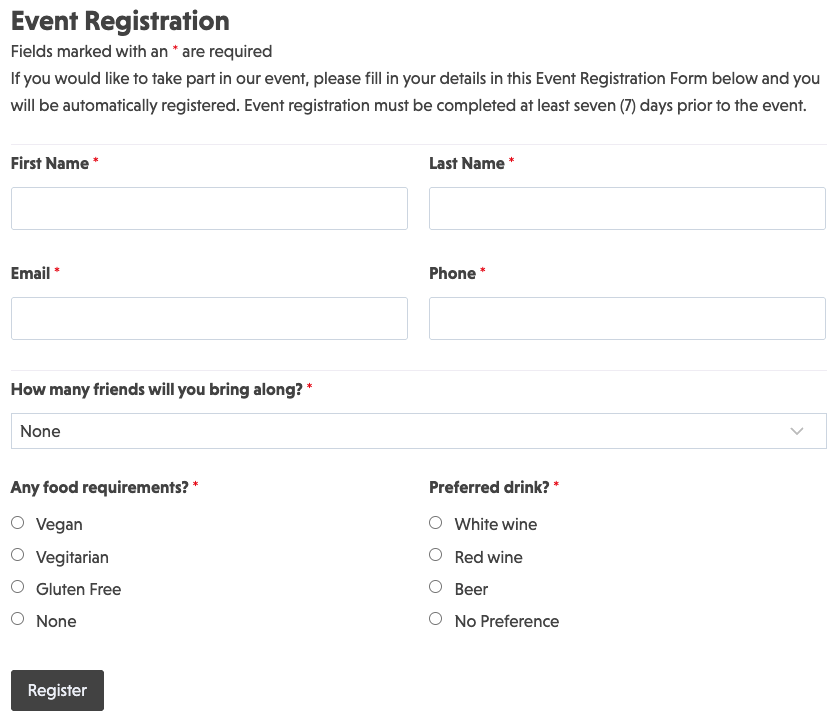Screen dimensions: 838x727
Task: Click the Phone number field
Action: click(x=627, y=319)
